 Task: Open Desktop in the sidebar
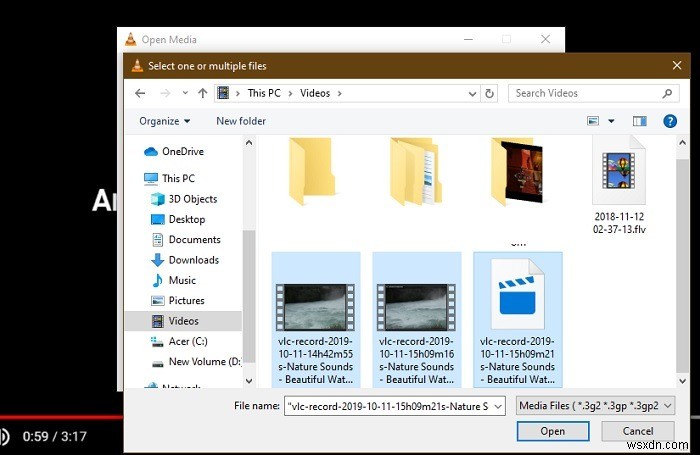pyautogui.click(x=187, y=219)
